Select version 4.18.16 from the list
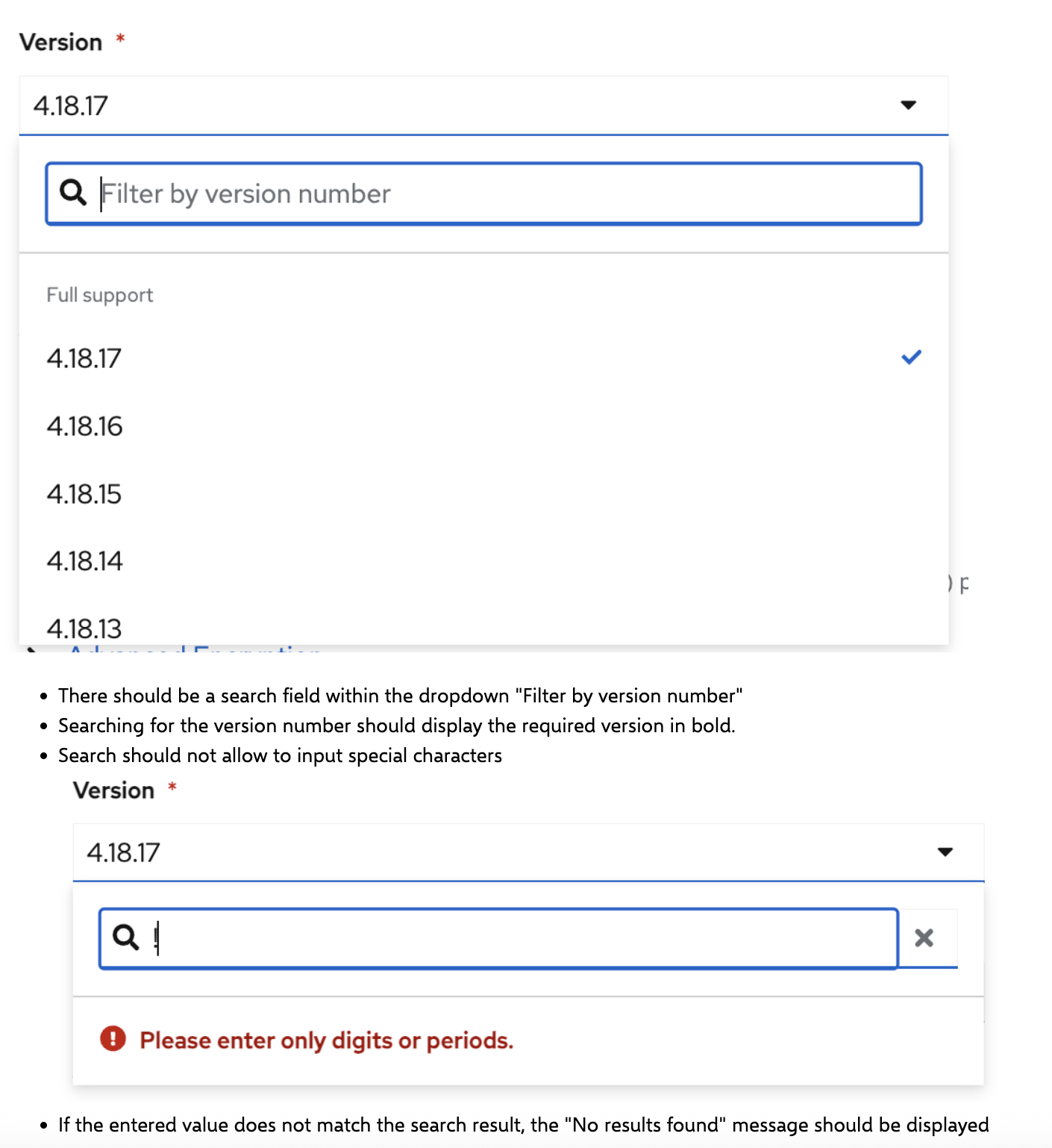This screenshot has width=1052, height=1148. pyautogui.click(x=84, y=426)
